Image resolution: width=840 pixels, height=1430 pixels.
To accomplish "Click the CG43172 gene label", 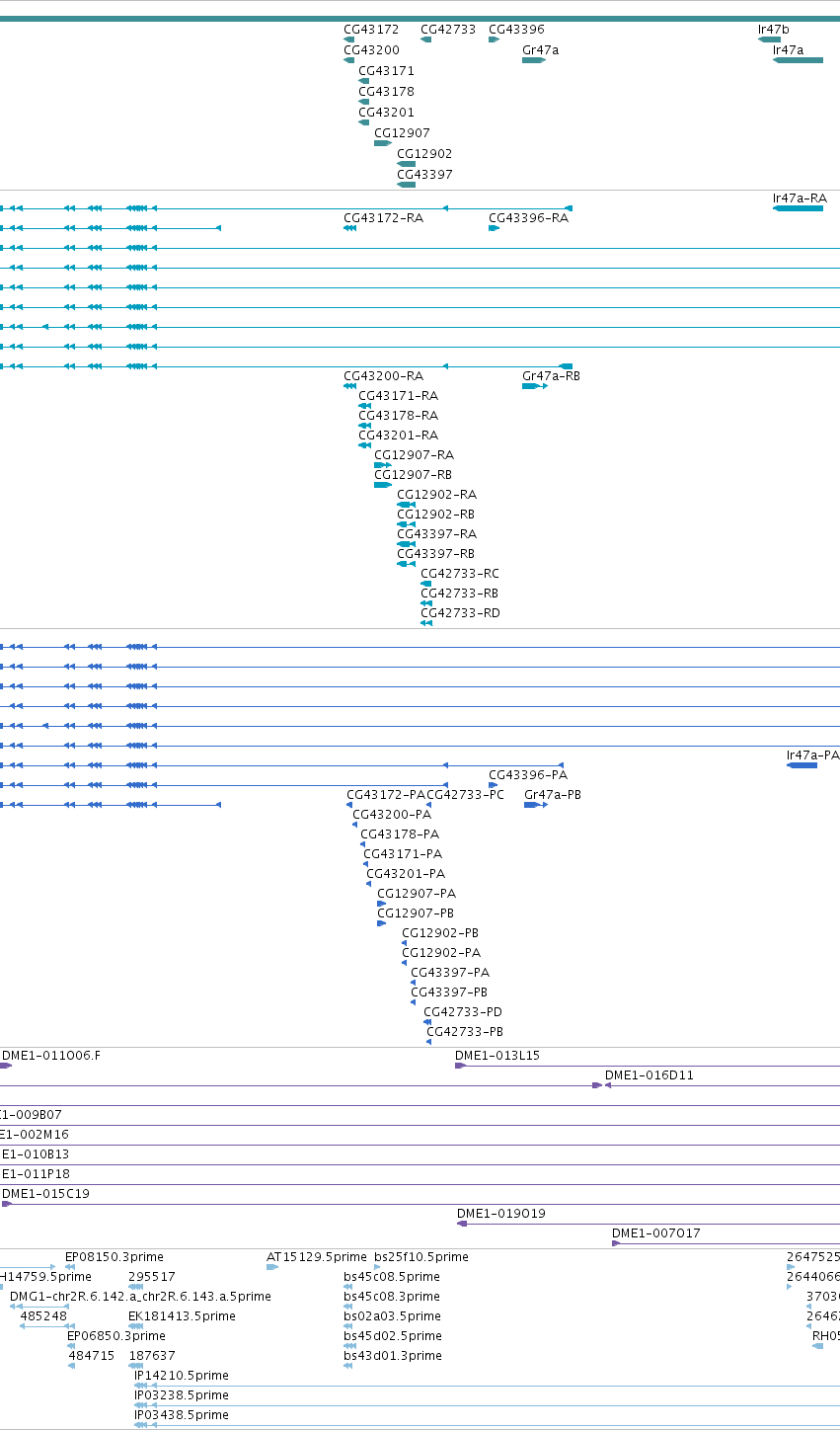I will coord(371,30).
